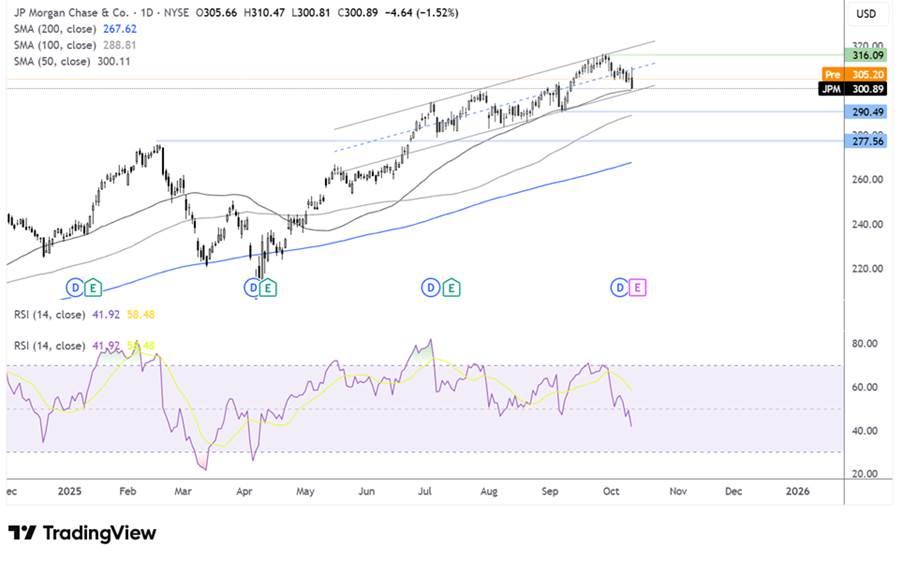
Task: Click the 260.00 price axis label
Action: pos(867,180)
